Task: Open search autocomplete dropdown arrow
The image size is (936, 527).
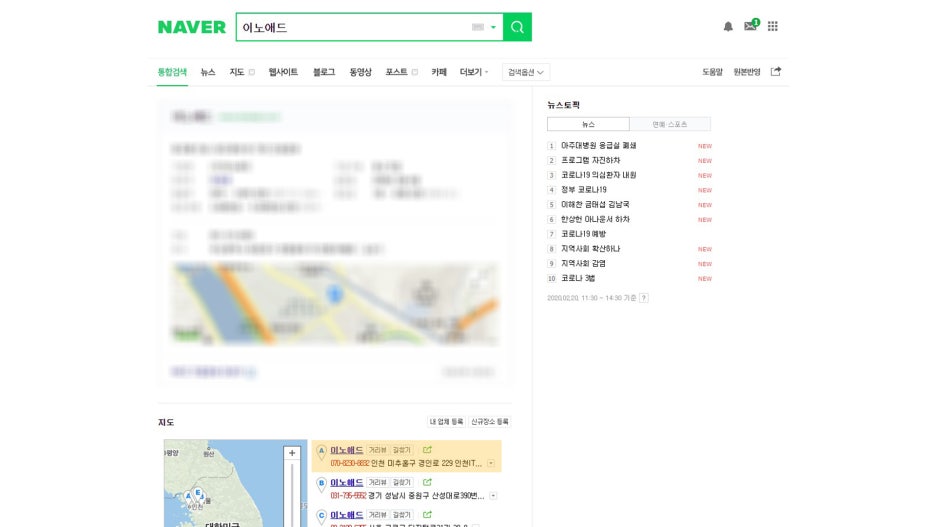Action: pyautogui.click(x=493, y=27)
